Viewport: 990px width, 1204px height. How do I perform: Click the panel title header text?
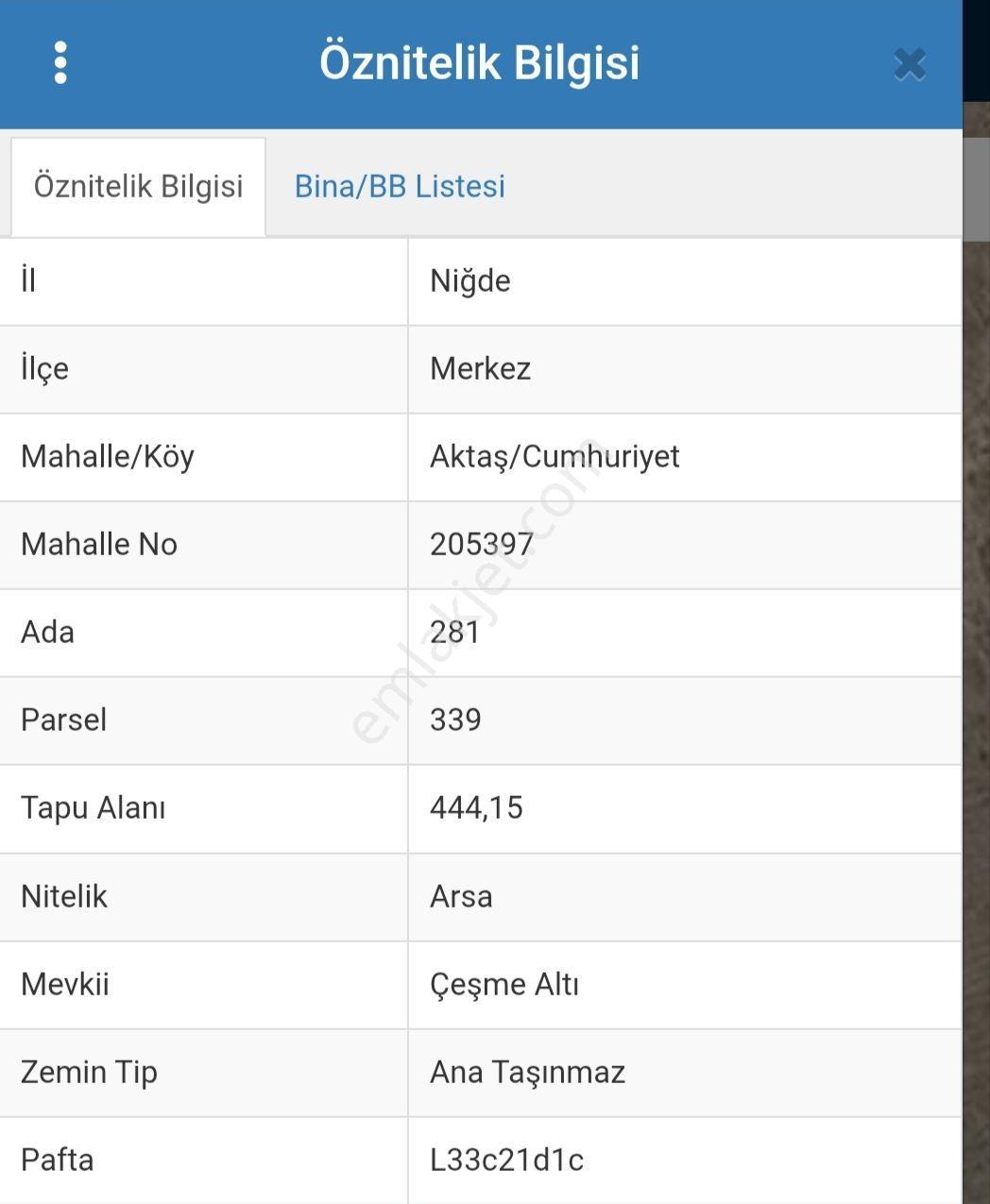click(480, 62)
